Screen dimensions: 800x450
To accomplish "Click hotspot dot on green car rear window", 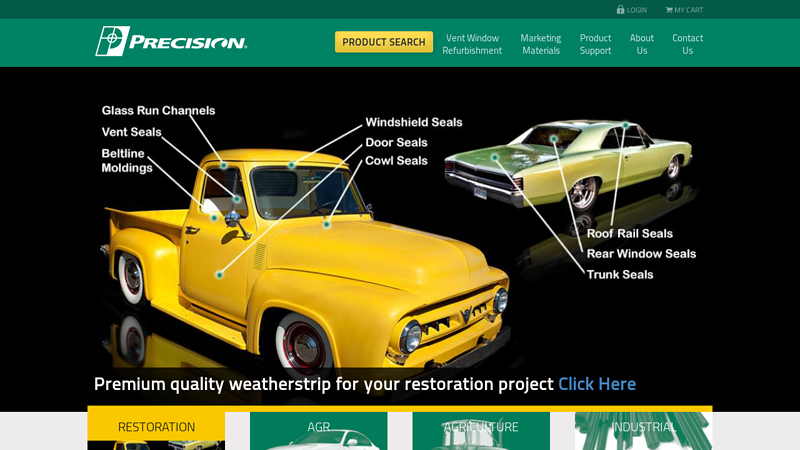I will tap(554, 139).
